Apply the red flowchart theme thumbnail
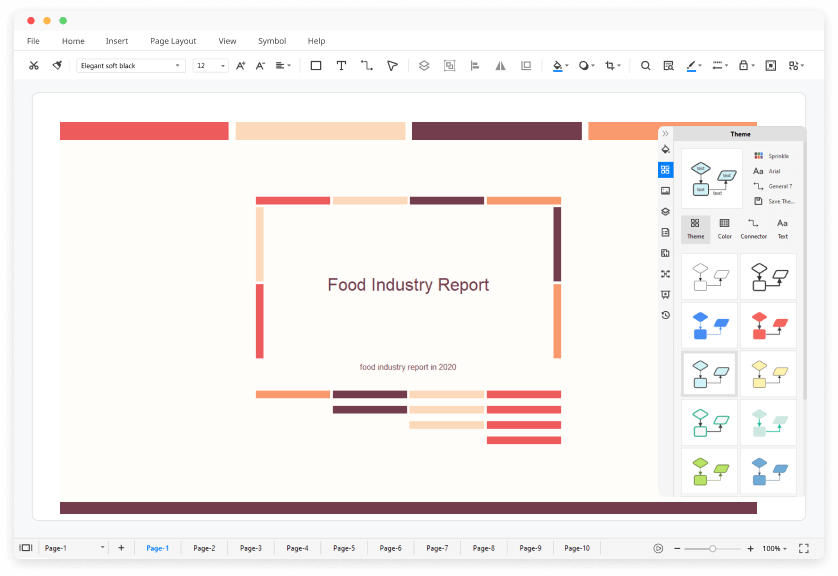This screenshot has width=838, height=576. (x=769, y=325)
